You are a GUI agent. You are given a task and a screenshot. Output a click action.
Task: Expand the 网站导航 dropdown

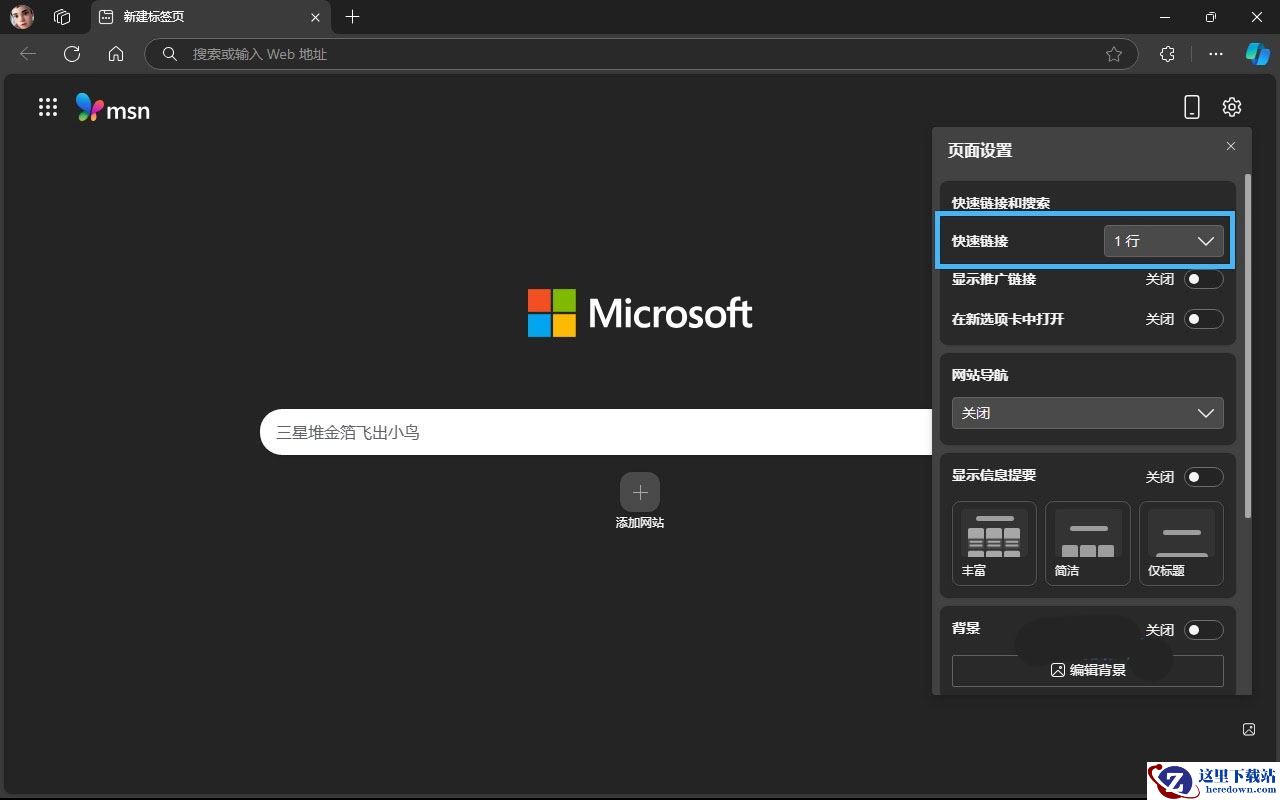(x=1088, y=413)
